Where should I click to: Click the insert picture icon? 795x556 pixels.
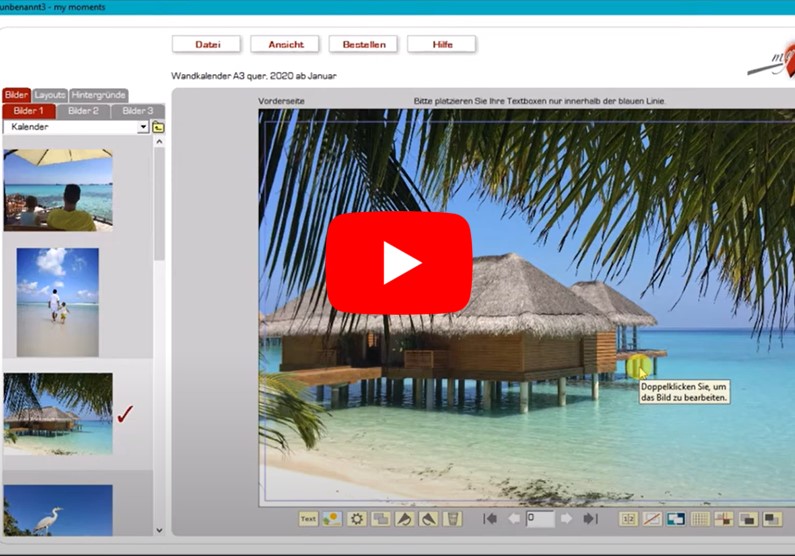(x=331, y=519)
